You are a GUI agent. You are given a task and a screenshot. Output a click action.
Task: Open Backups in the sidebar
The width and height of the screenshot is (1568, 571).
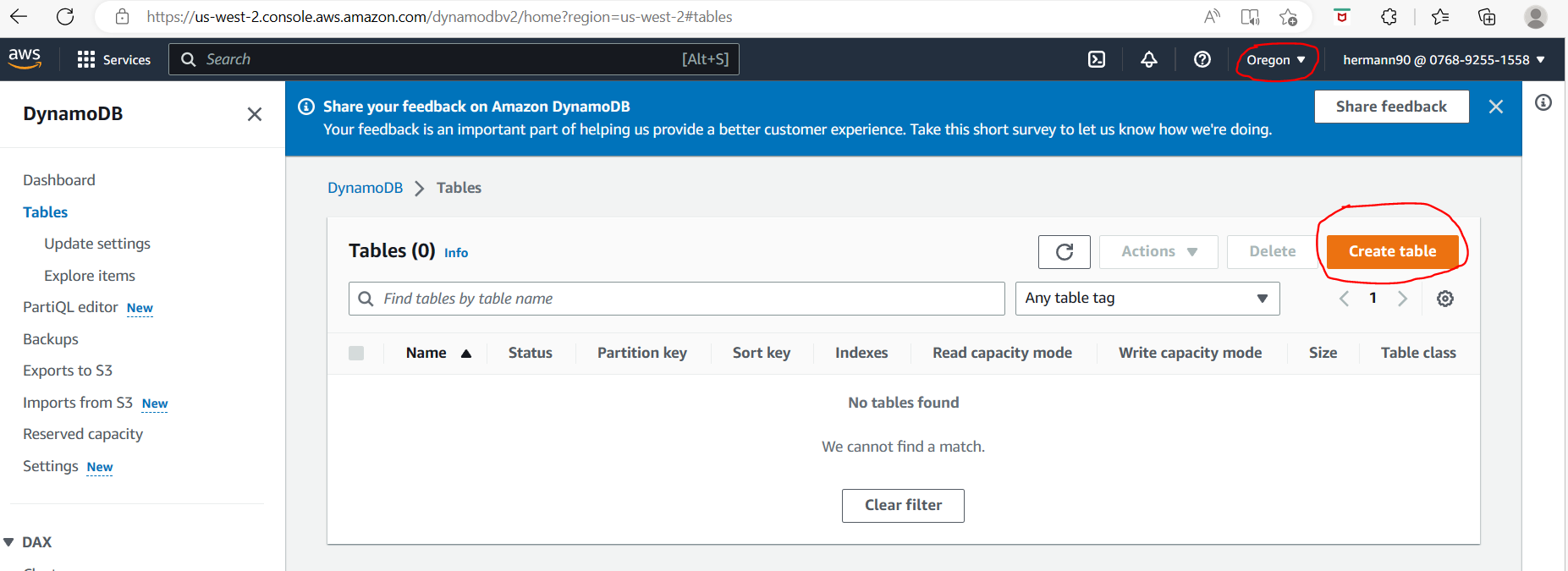click(x=51, y=339)
